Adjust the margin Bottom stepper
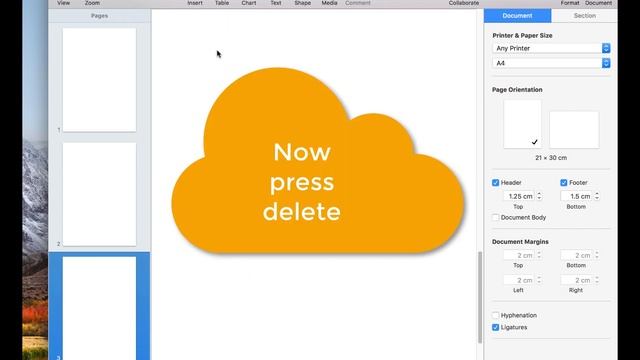The width and height of the screenshot is (640, 360). click(x=597, y=255)
